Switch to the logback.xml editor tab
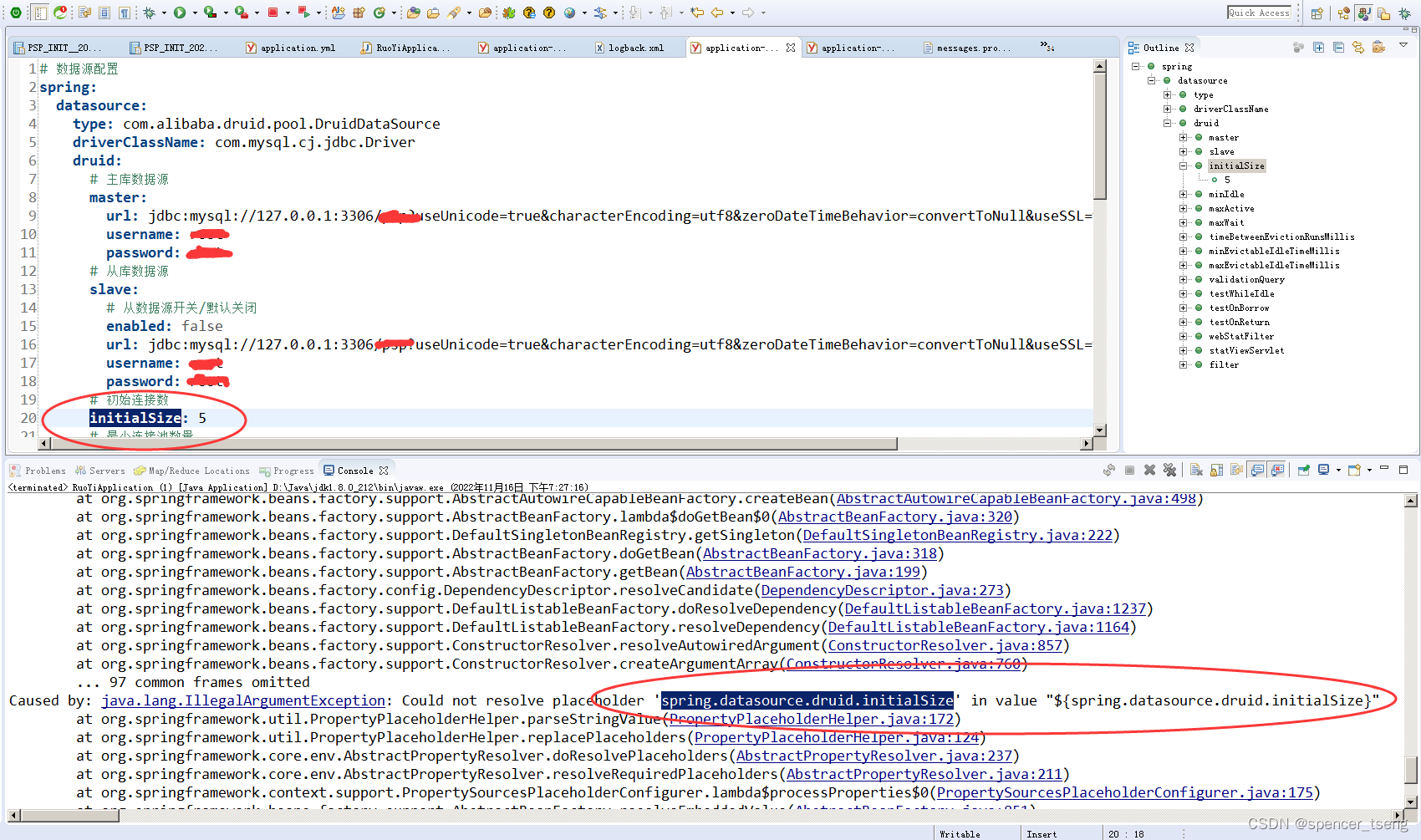Image resolution: width=1421 pixels, height=840 pixels. pyautogui.click(x=629, y=48)
